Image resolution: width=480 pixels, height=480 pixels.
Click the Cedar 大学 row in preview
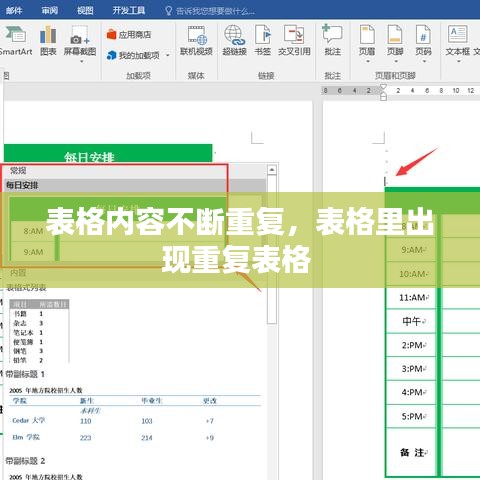click(113, 421)
